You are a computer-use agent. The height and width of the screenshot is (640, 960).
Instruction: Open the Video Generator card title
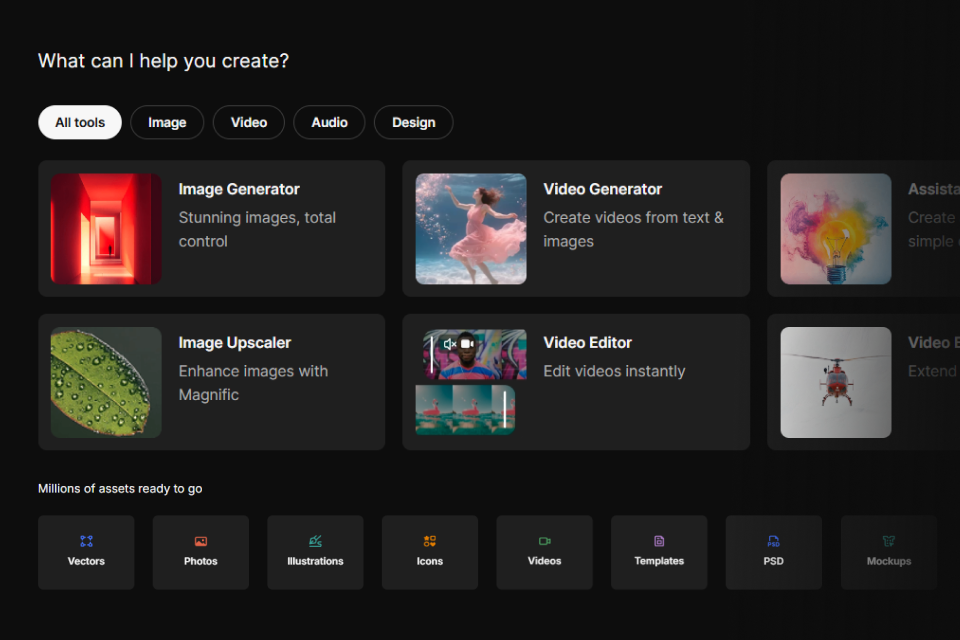[602, 189]
